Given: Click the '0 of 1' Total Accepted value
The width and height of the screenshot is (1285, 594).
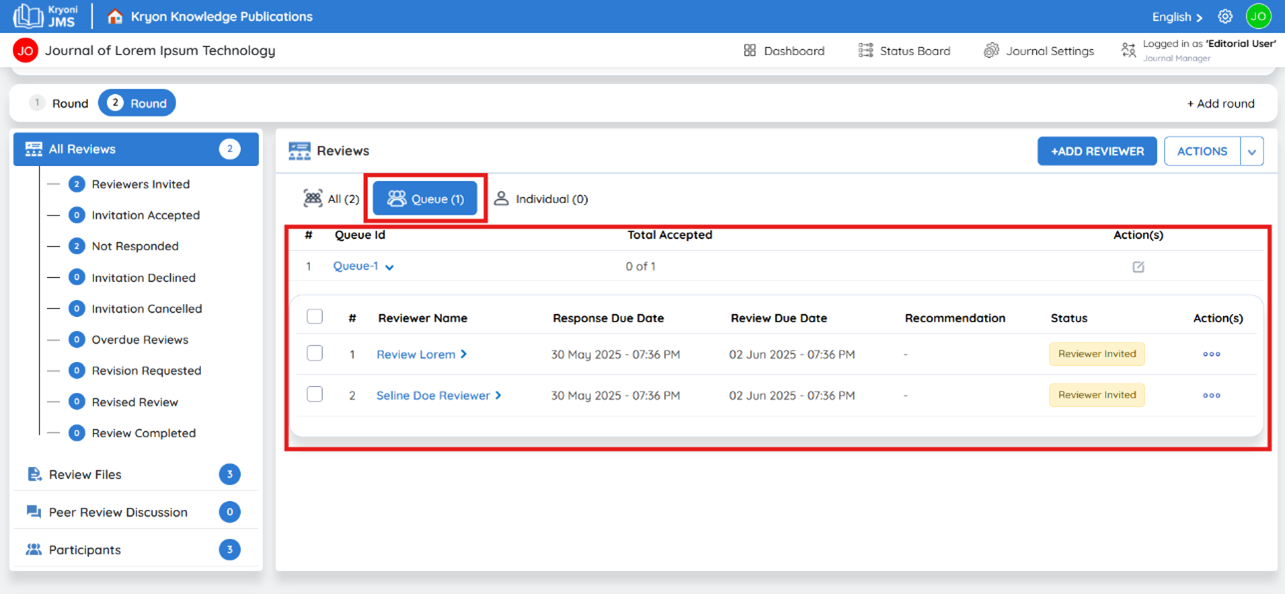Looking at the screenshot, I should (641, 266).
